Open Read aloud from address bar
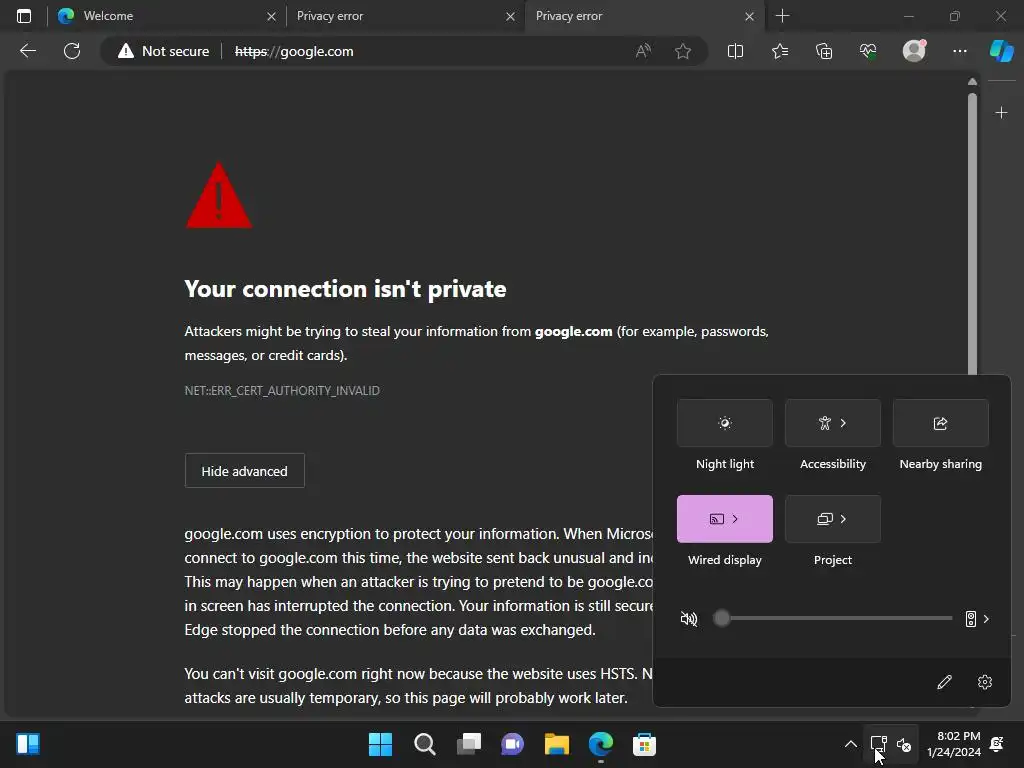 (x=643, y=51)
